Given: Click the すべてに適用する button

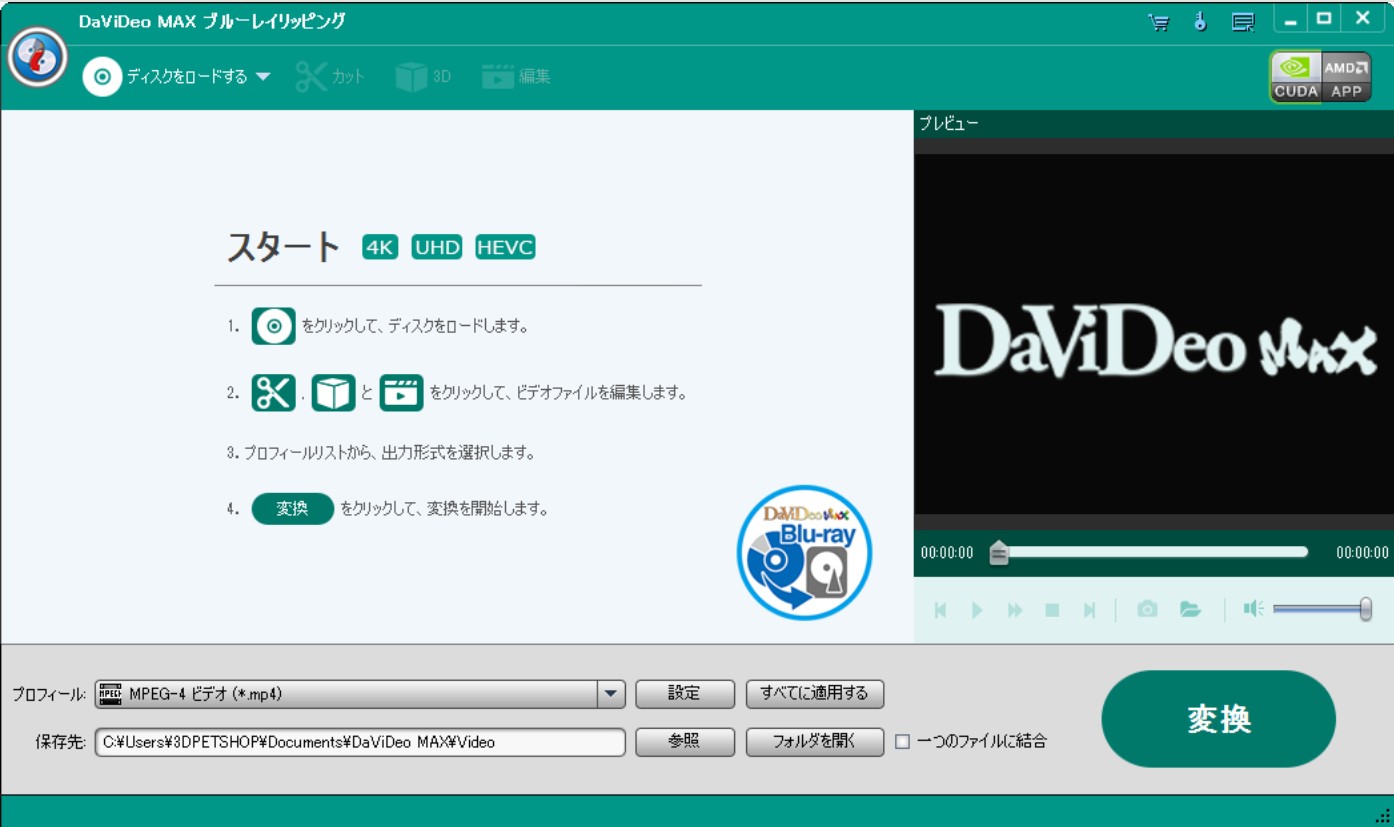Looking at the screenshot, I should (x=815, y=694).
